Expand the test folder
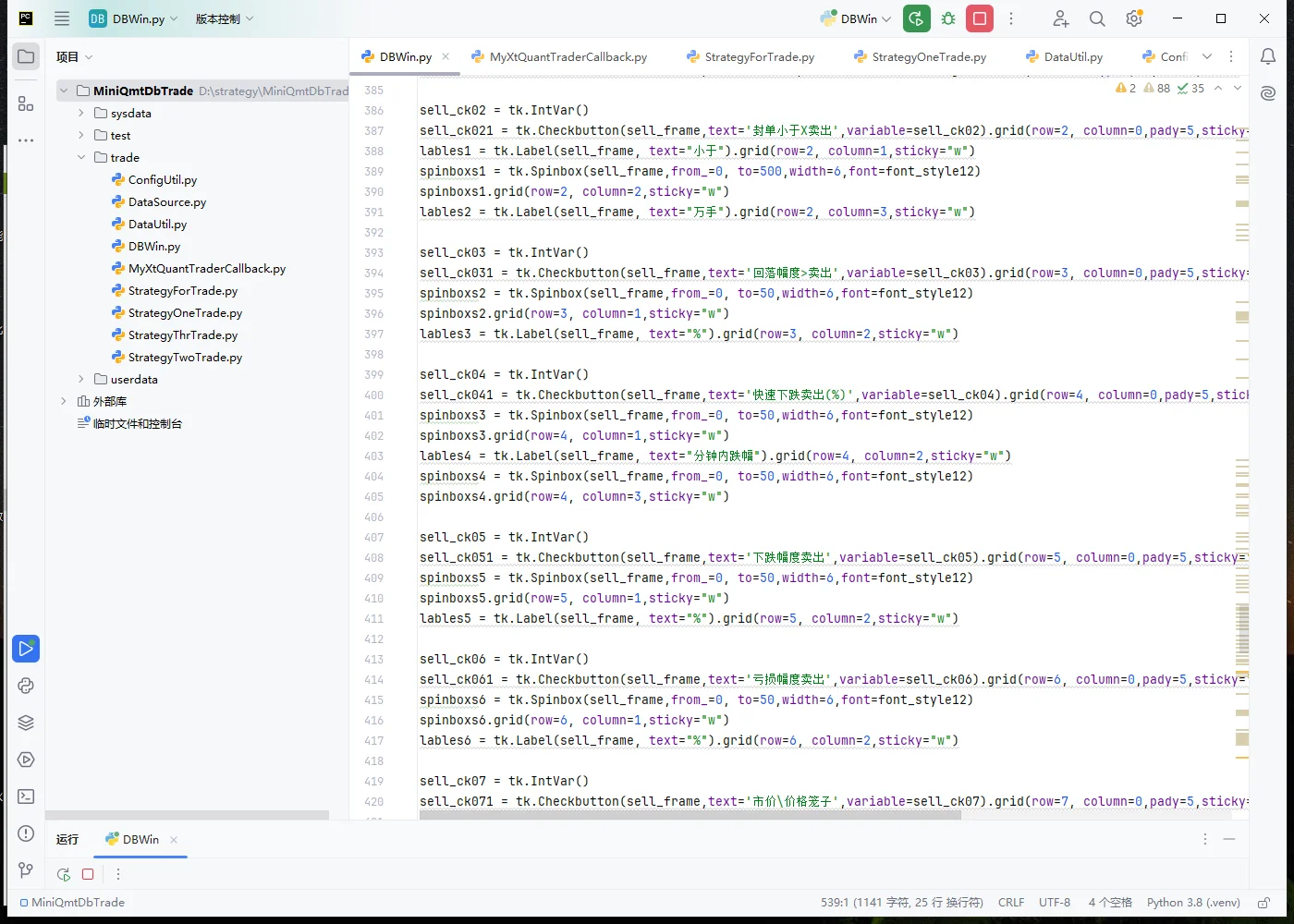 pyautogui.click(x=81, y=135)
